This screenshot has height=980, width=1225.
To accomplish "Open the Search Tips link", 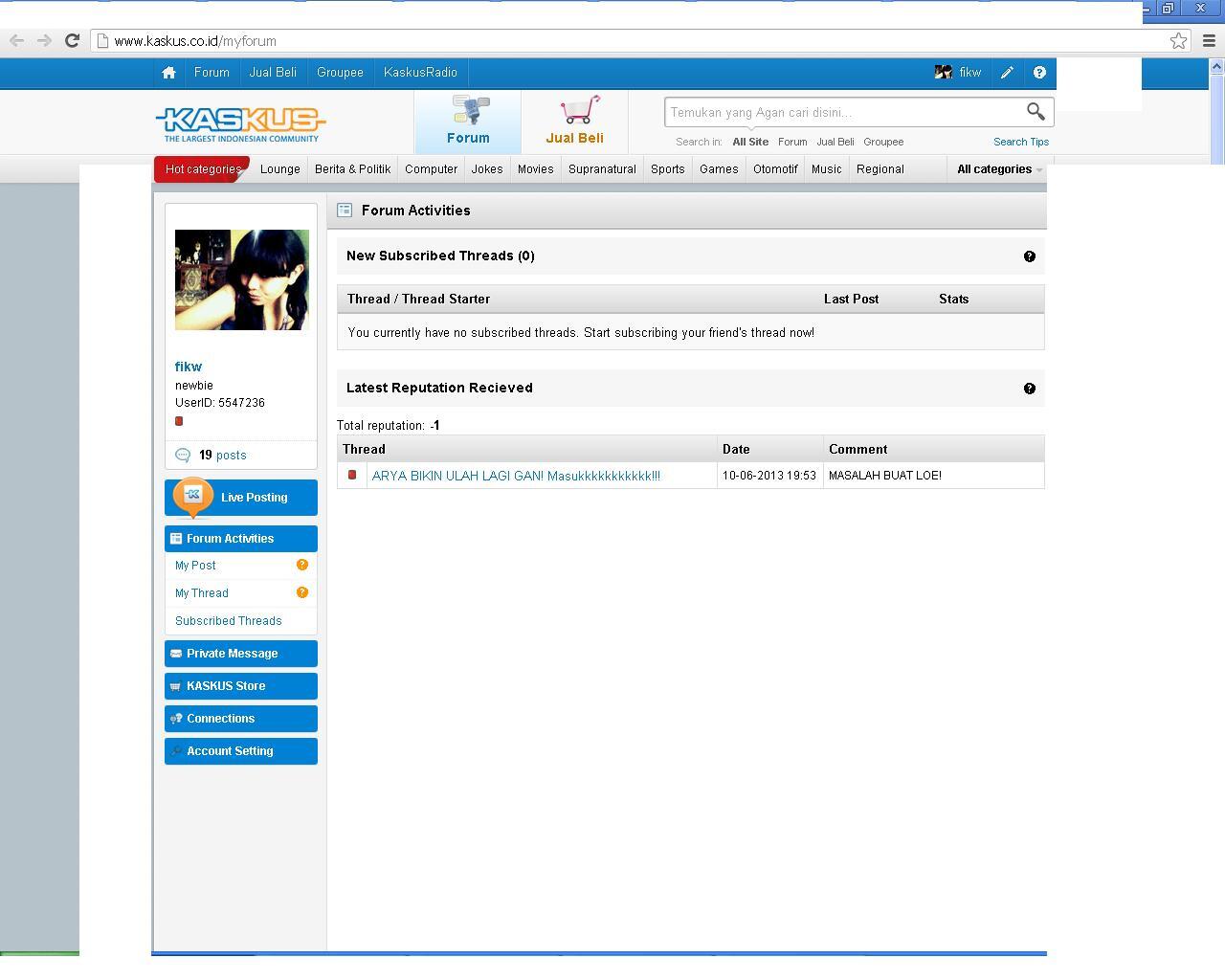I will (x=1021, y=142).
